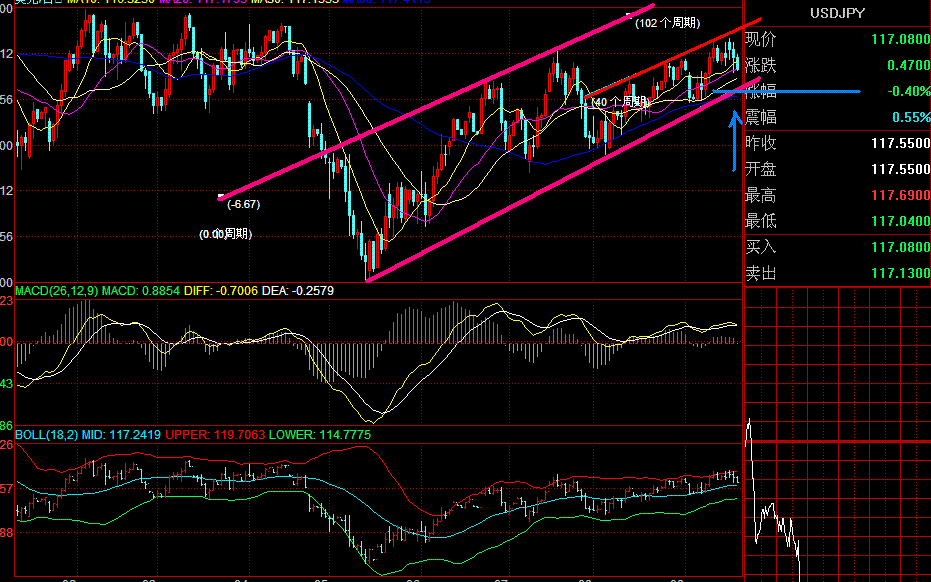Select the MID: 117.2419 reading

pyautogui.click(x=121, y=435)
